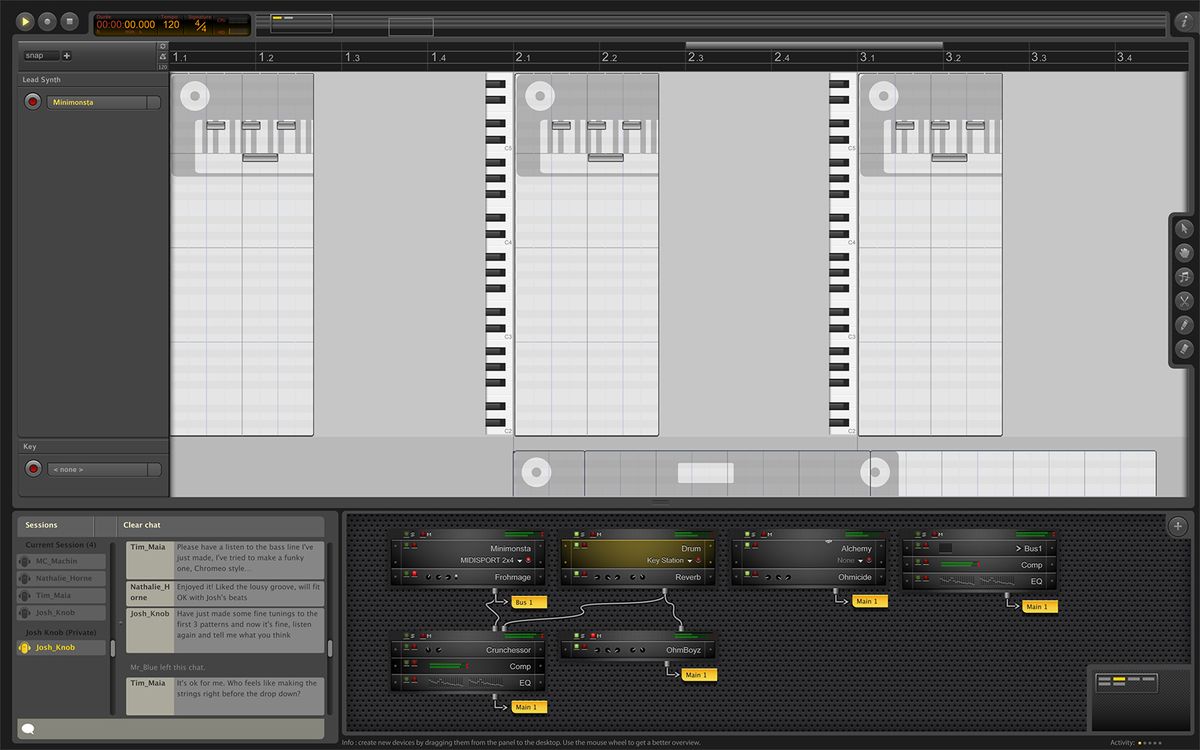This screenshot has height=750, width=1200.
Task: Select the eraser tool
Action: pyautogui.click(x=1184, y=349)
